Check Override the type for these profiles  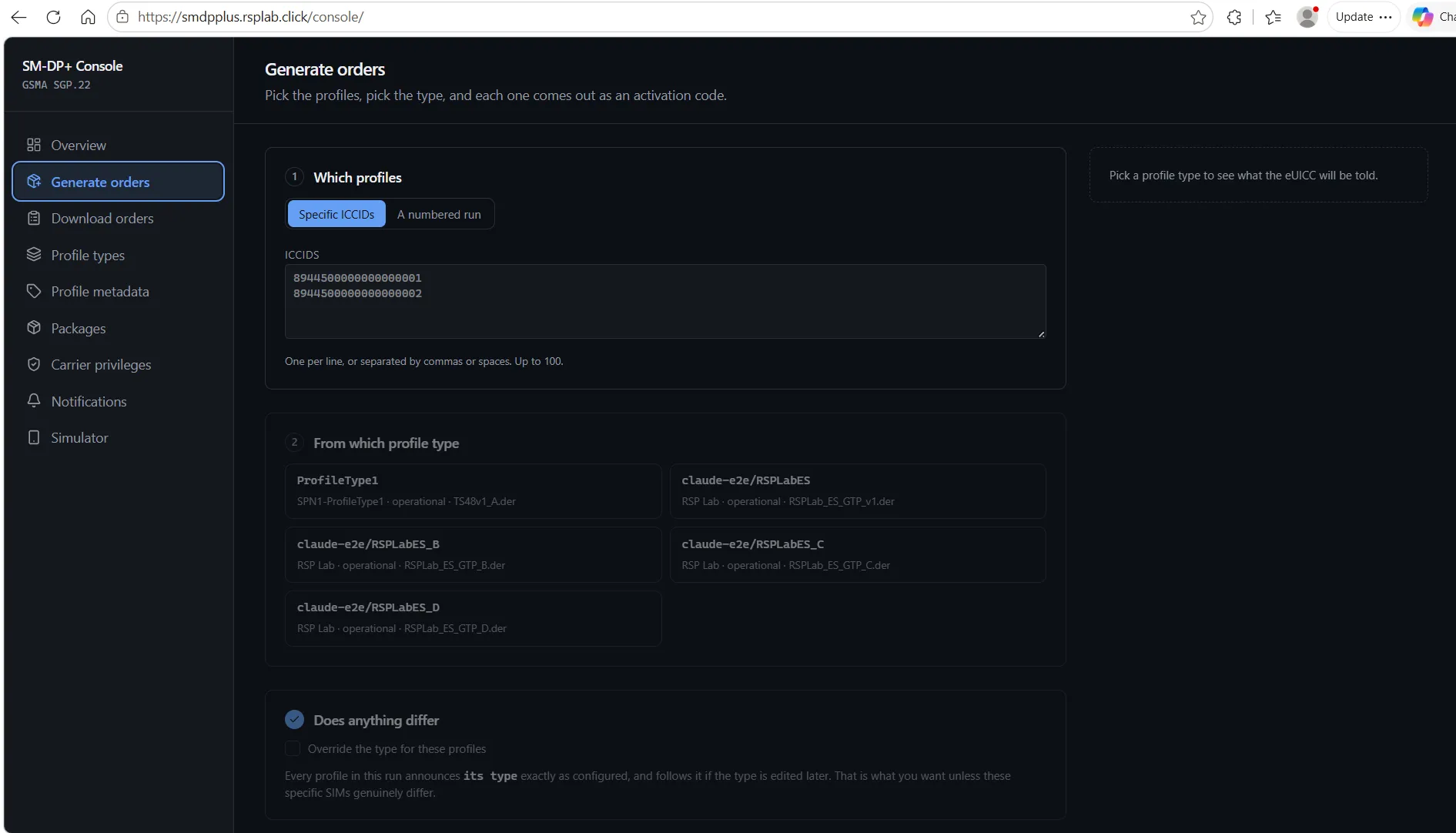(x=293, y=748)
